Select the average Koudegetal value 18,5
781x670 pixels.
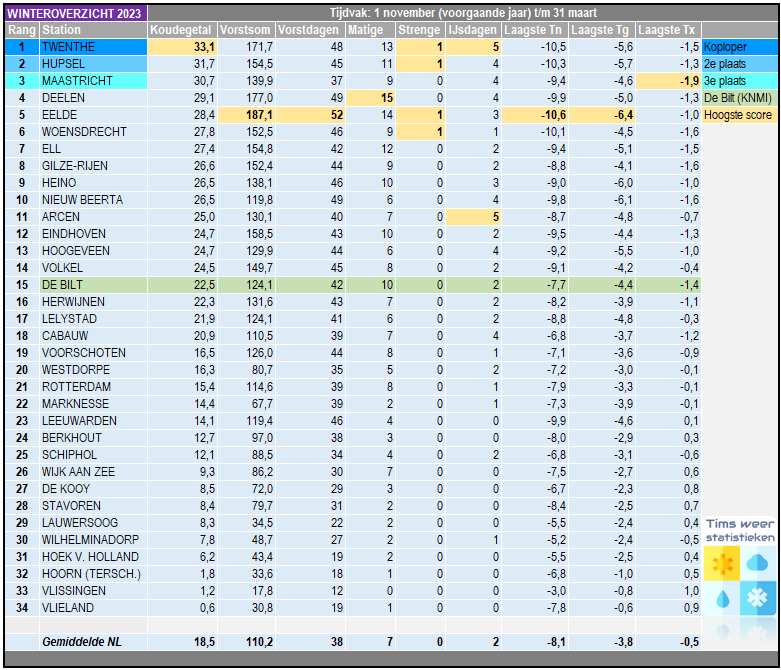pyautogui.click(x=182, y=642)
